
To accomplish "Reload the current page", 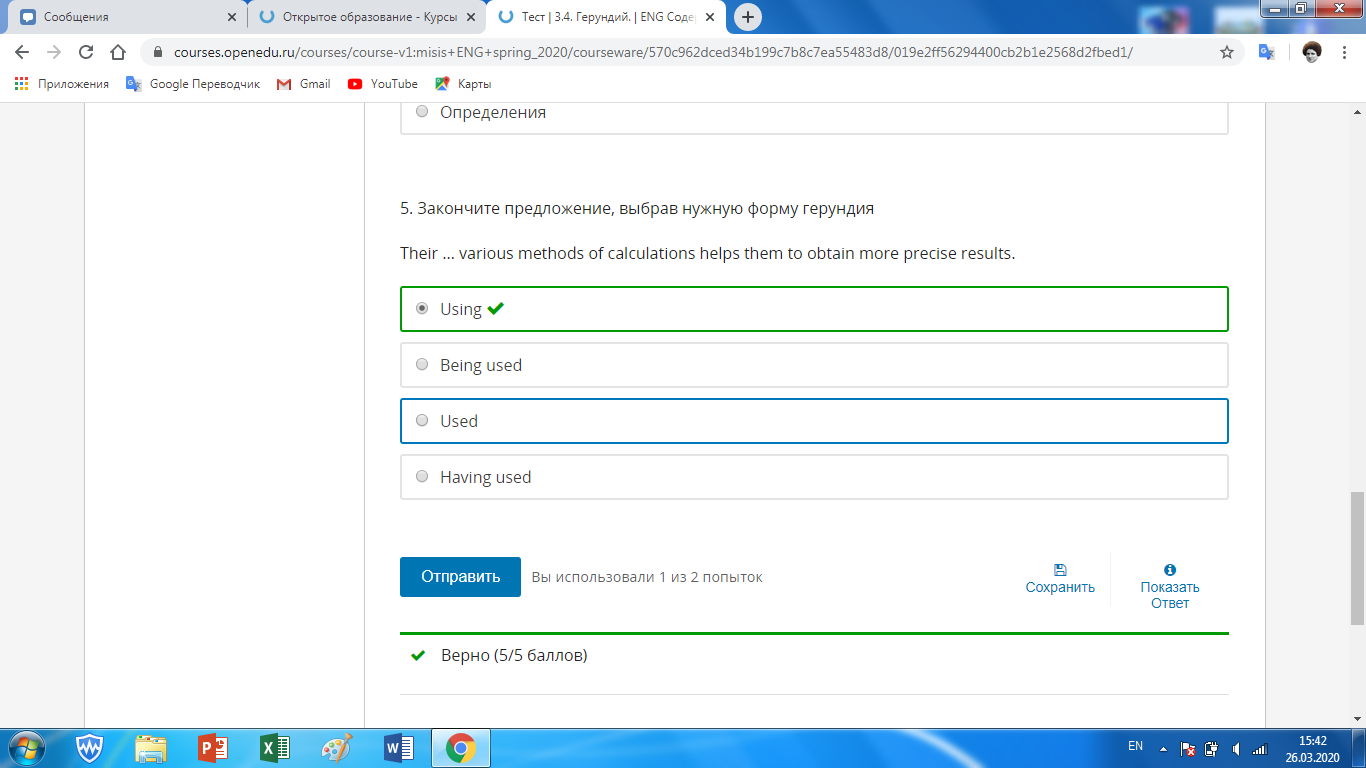I will [x=86, y=52].
